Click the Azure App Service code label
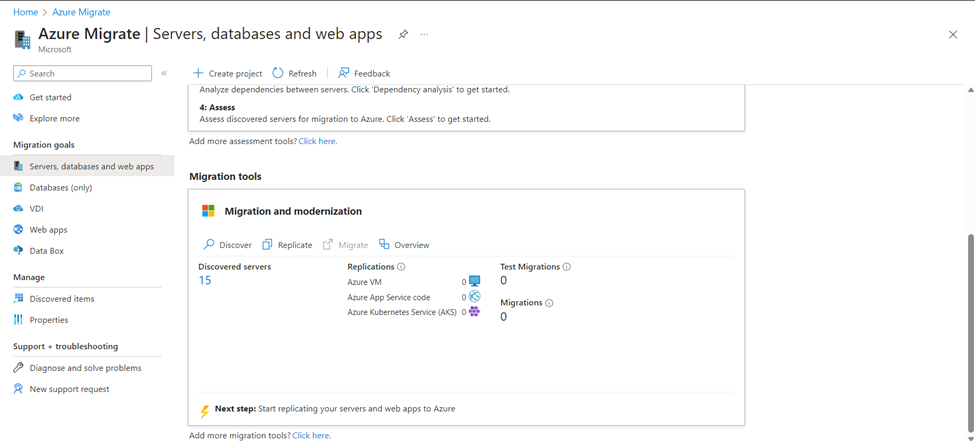 point(389,297)
